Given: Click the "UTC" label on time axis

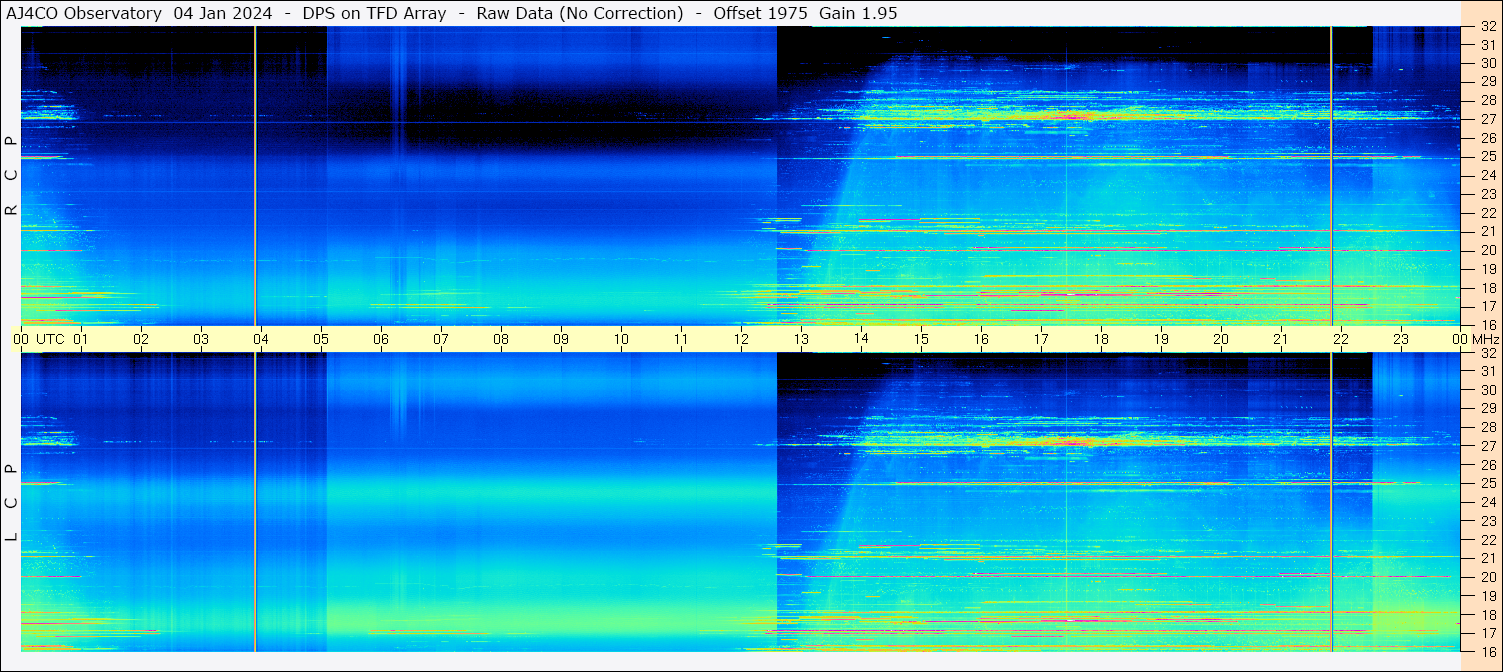Looking at the screenshot, I should click(x=50, y=339).
